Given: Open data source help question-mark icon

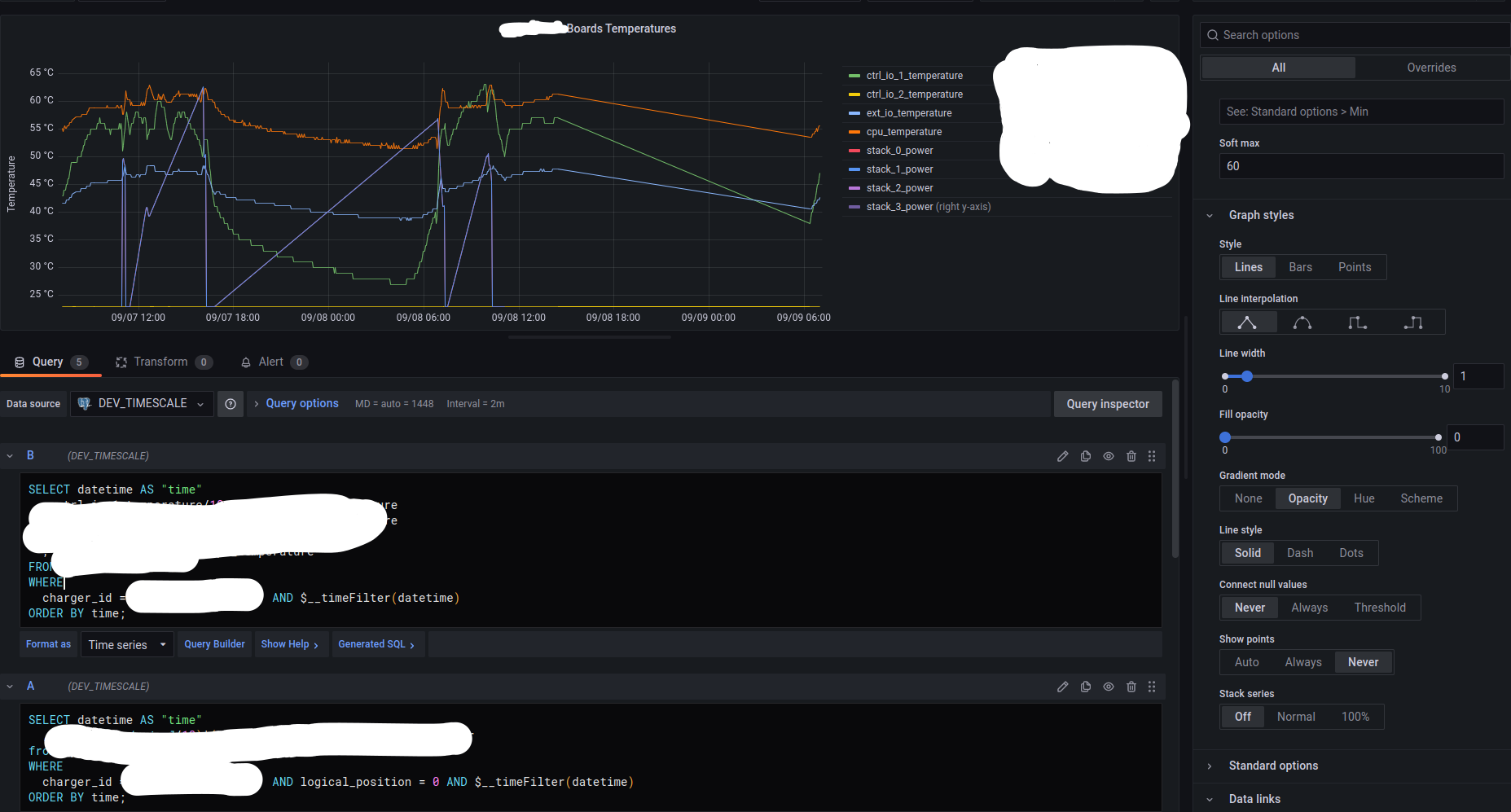Looking at the screenshot, I should (231, 403).
